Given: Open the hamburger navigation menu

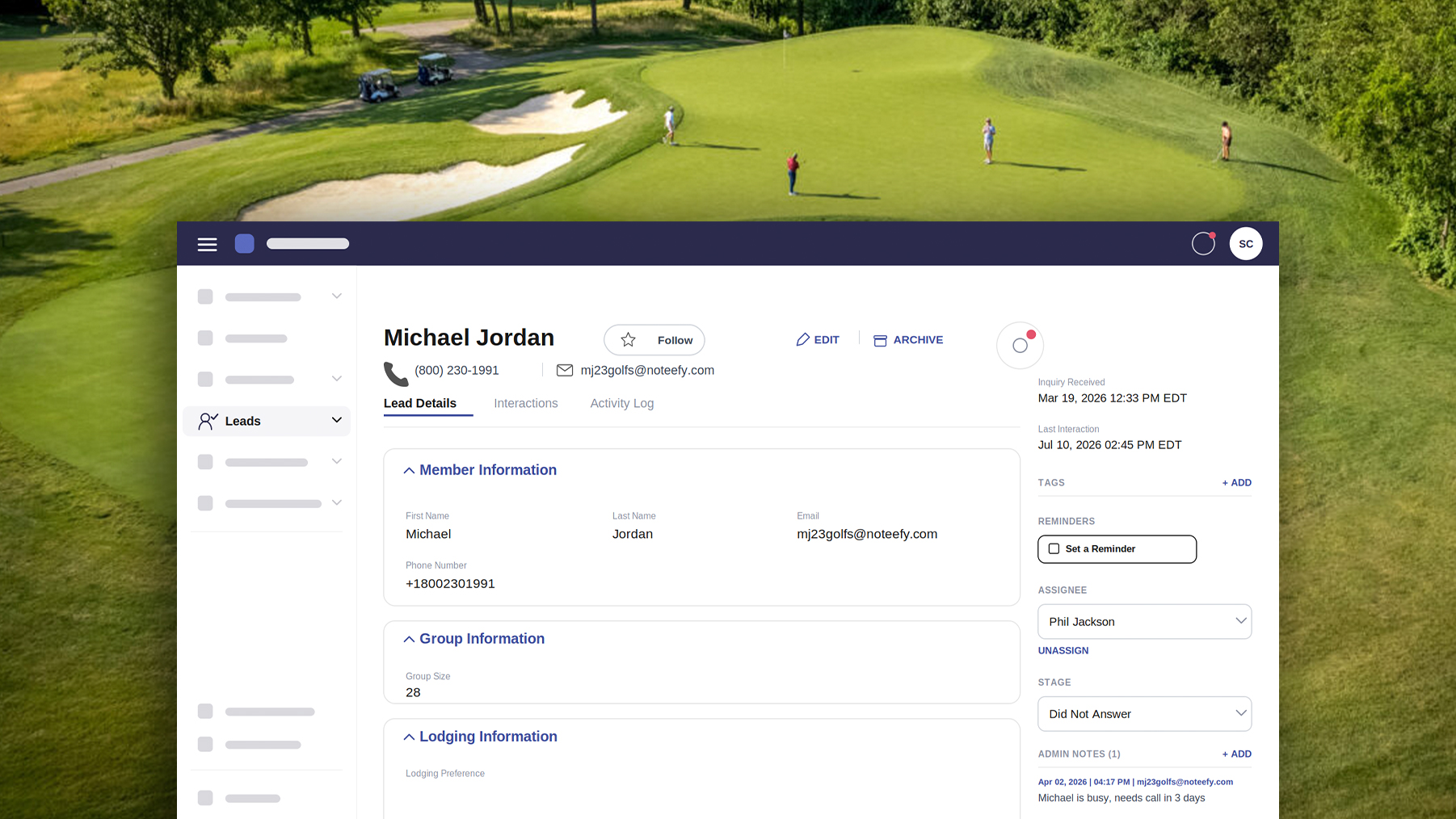Looking at the screenshot, I should click(207, 244).
